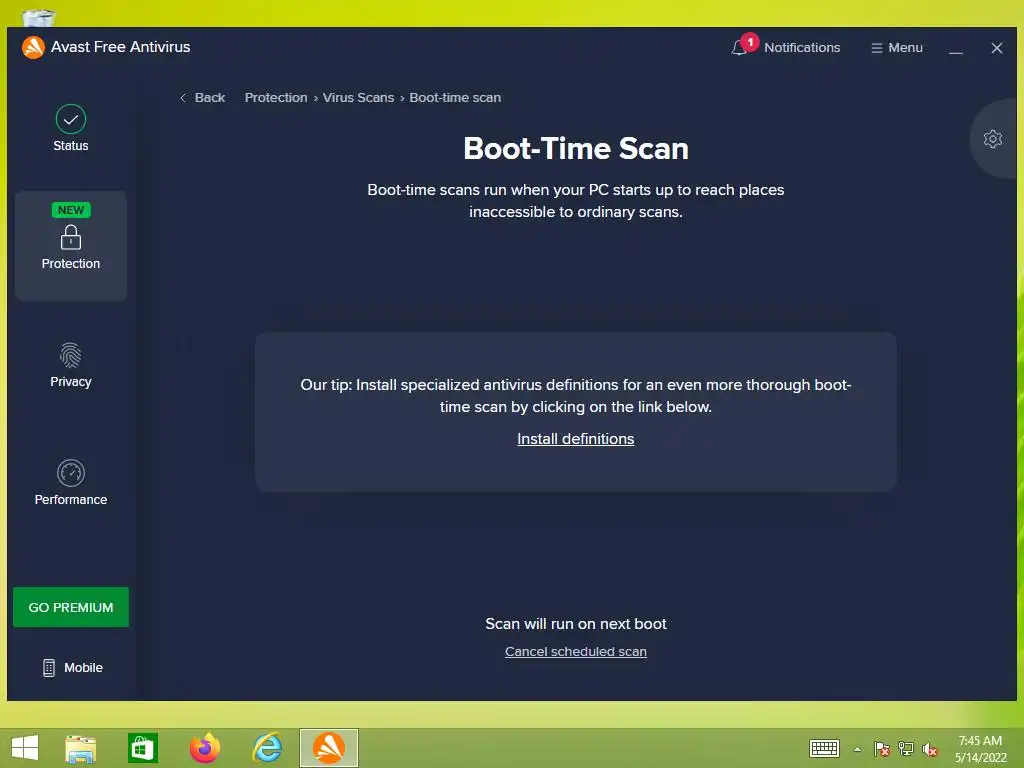Click the GO PREMIUM button

point(71,607)
